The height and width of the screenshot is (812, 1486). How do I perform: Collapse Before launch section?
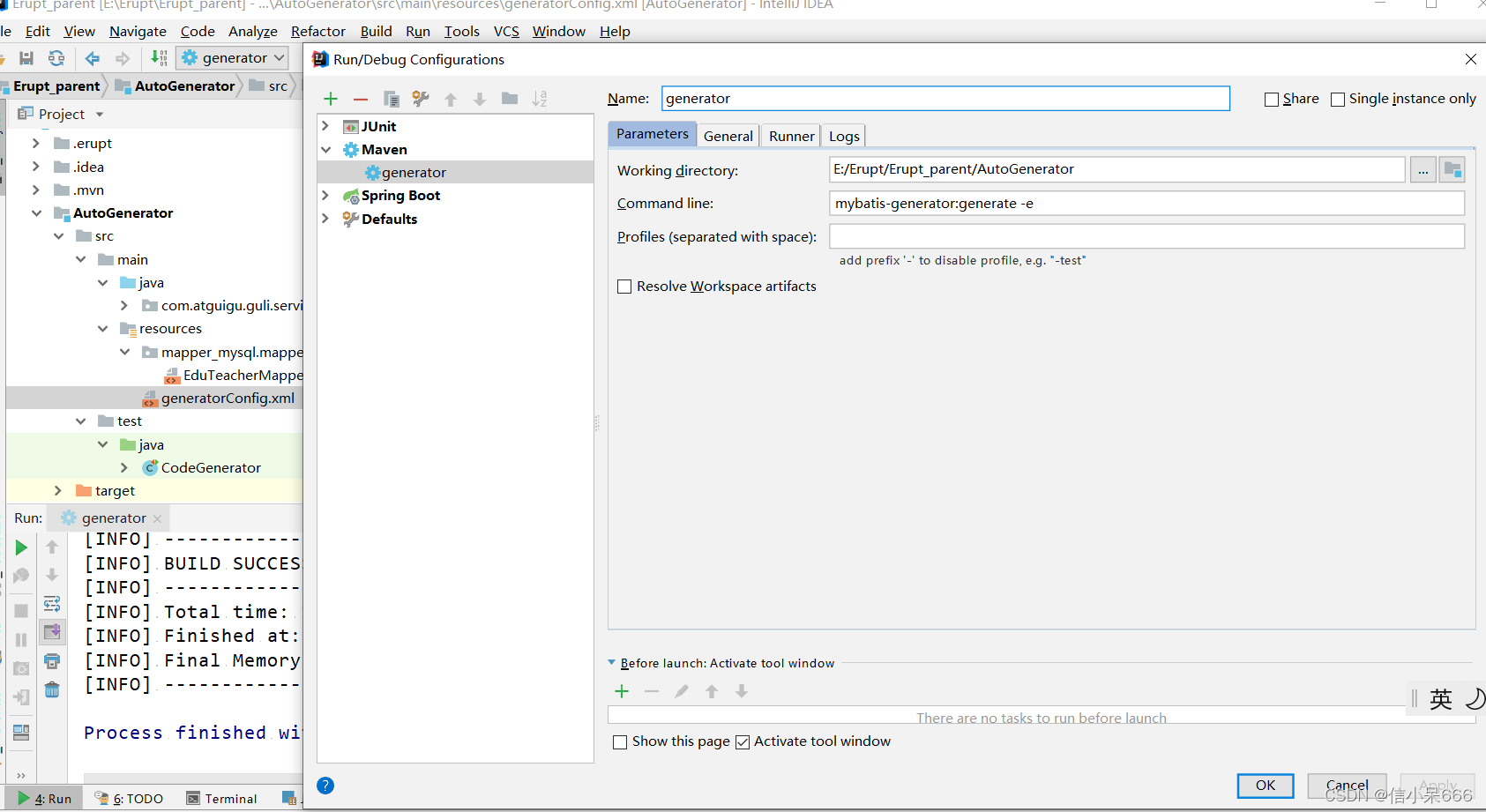pyautogui.click(x=612, y=662)
